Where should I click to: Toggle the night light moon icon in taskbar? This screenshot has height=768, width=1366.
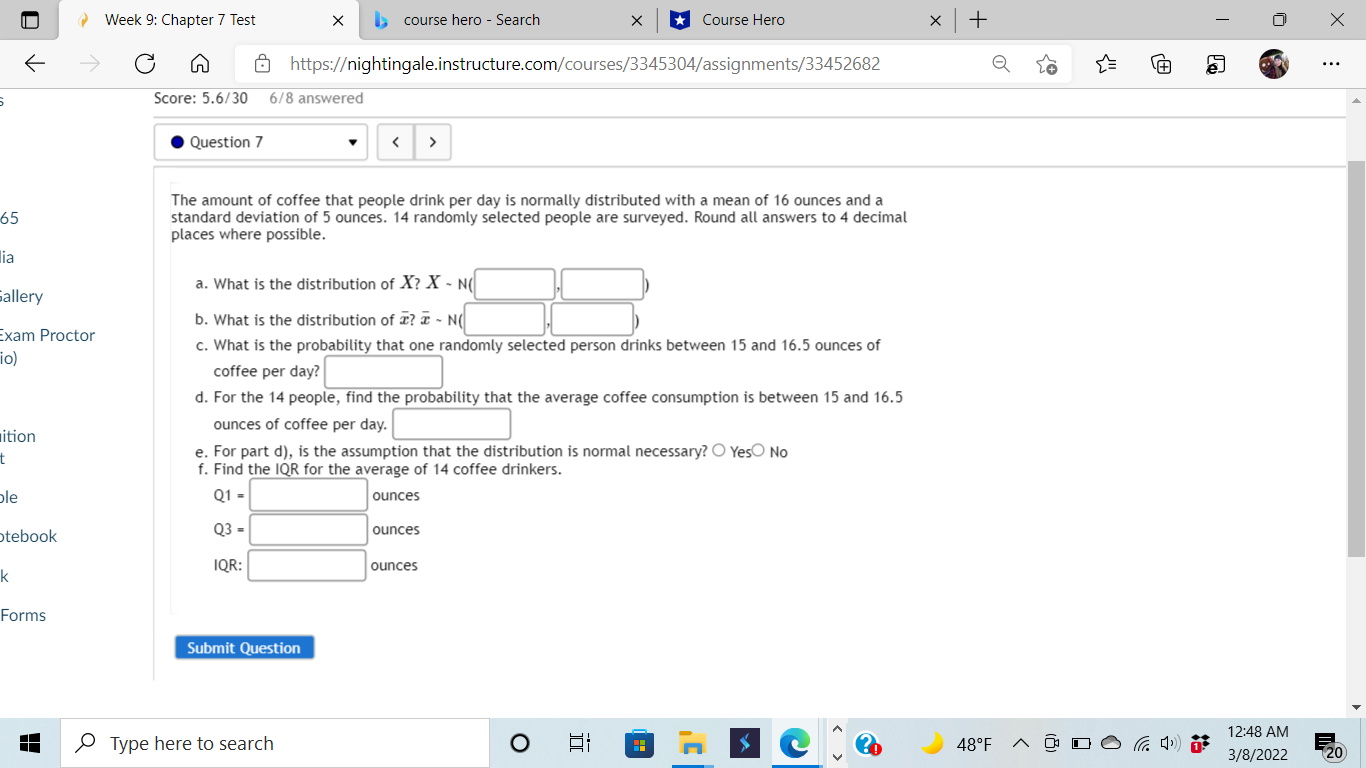935,743
